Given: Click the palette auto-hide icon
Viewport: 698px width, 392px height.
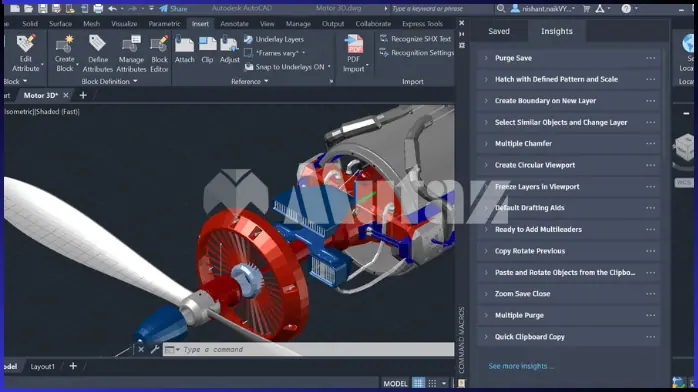Looking at the screenshot, I should [x=462, y=34].
